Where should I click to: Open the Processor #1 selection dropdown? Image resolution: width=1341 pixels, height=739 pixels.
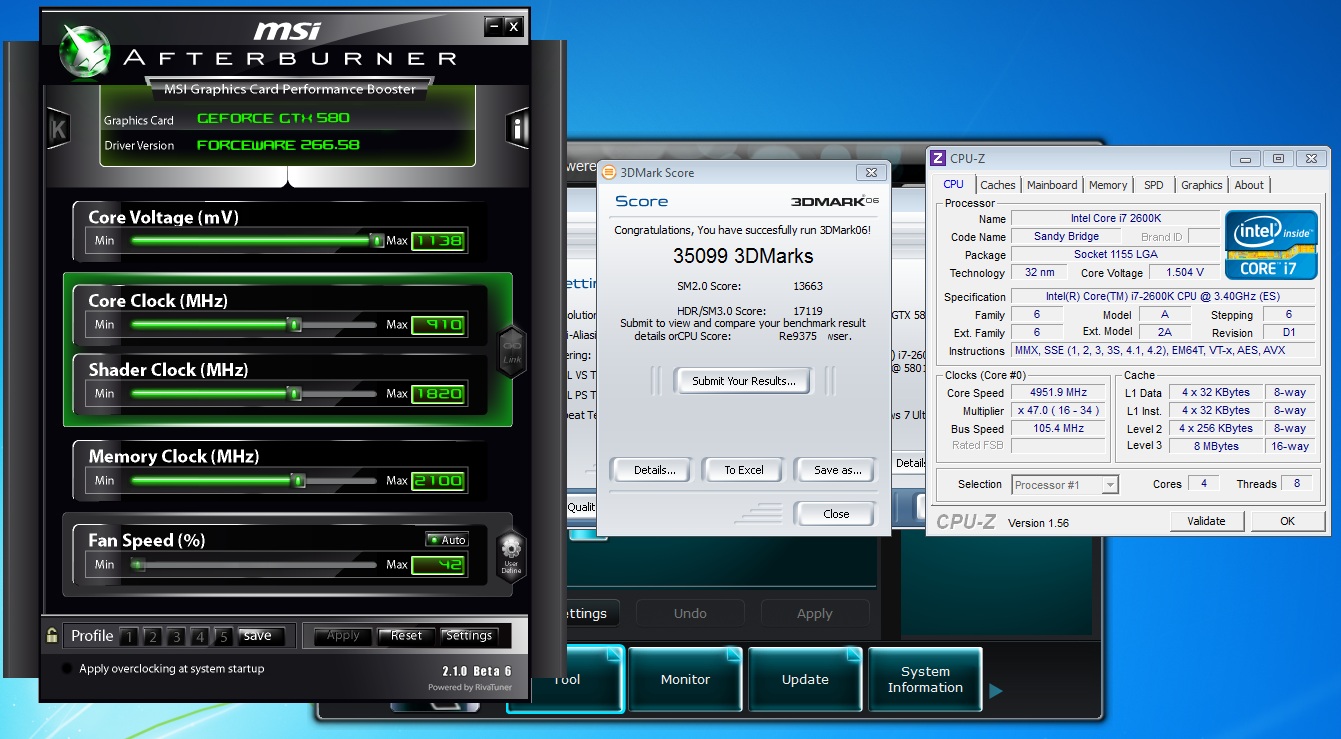1065,485
